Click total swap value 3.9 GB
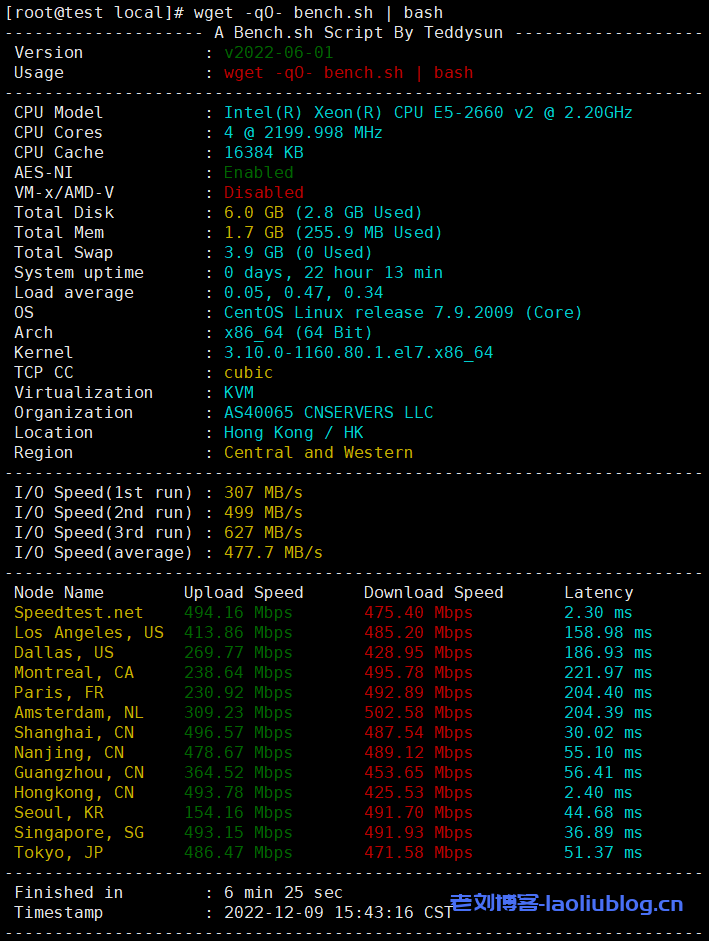Image resolution: width=709 pixels, height=941 pixels. pos(253,253)
